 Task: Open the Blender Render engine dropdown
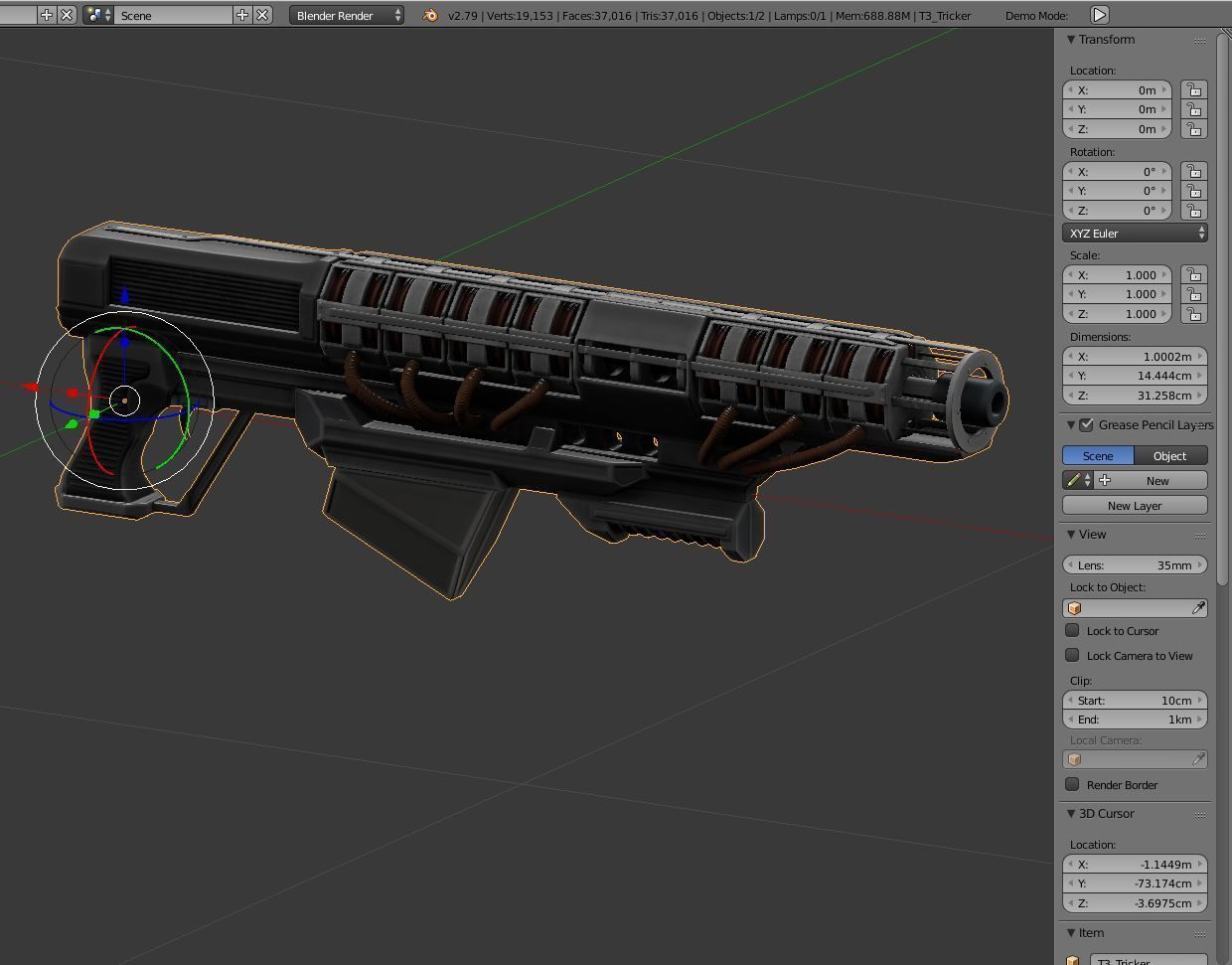click(346, 15)
